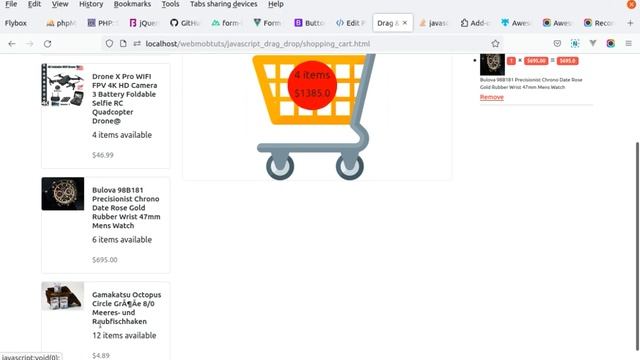Screen dimensions: 640x360
Task: Go forward with the forward arrow
Action: click(30, 44)
